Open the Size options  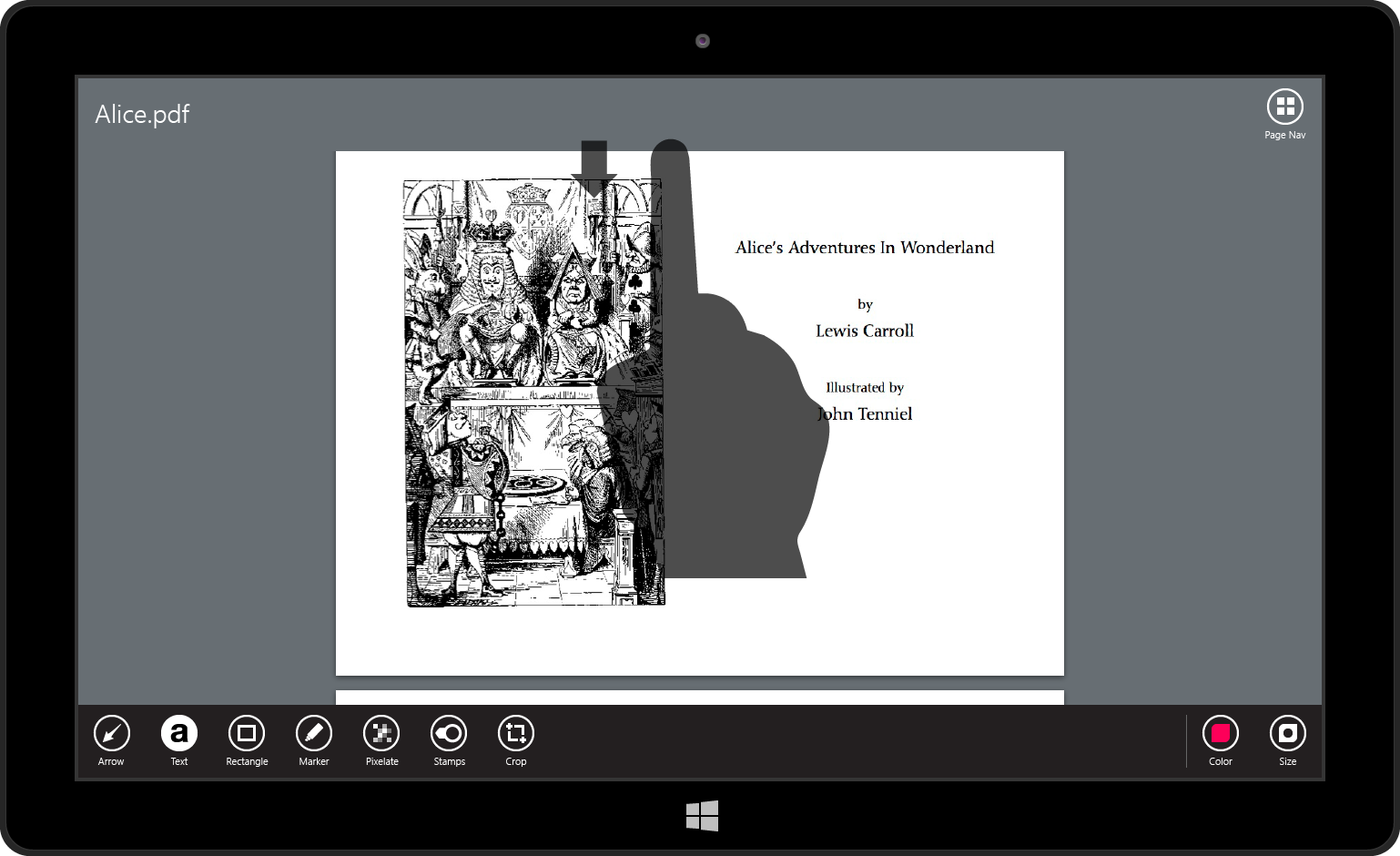(x=1288, y=733)
